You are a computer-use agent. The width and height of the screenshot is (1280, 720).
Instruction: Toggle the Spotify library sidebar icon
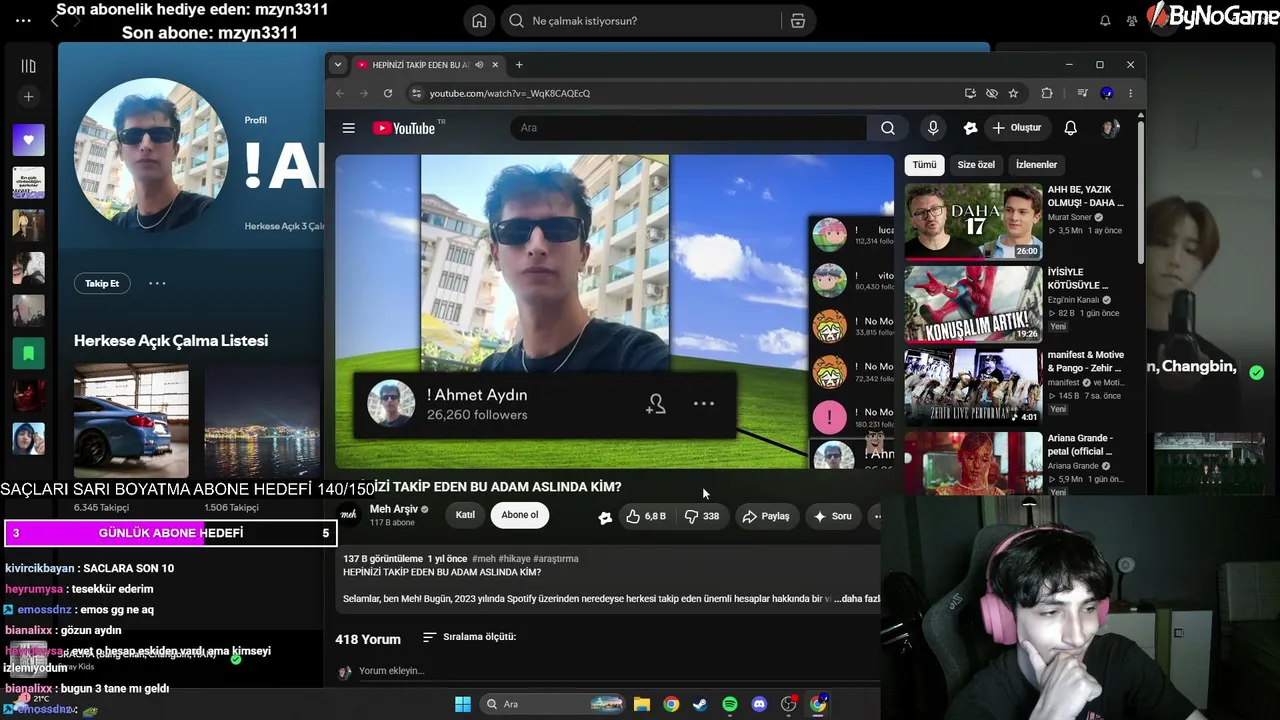pyautogui.click(x=28, y=66)
